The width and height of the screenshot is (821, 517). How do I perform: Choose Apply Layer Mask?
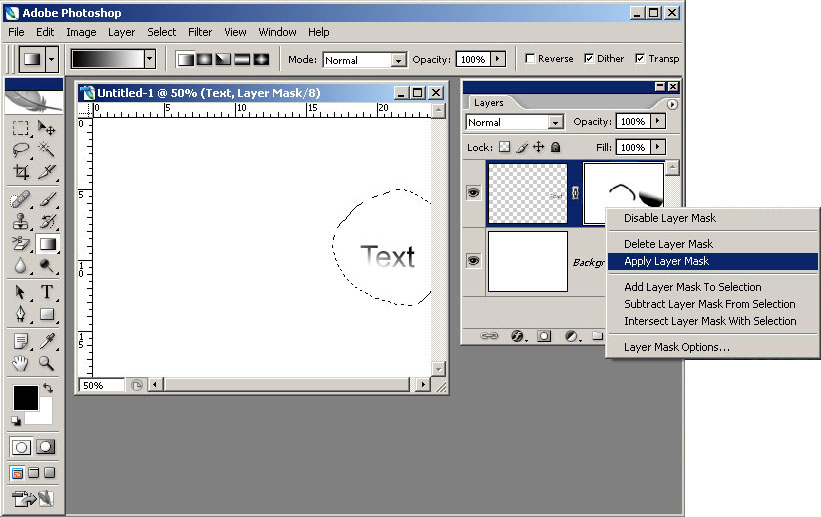[713, 261]
